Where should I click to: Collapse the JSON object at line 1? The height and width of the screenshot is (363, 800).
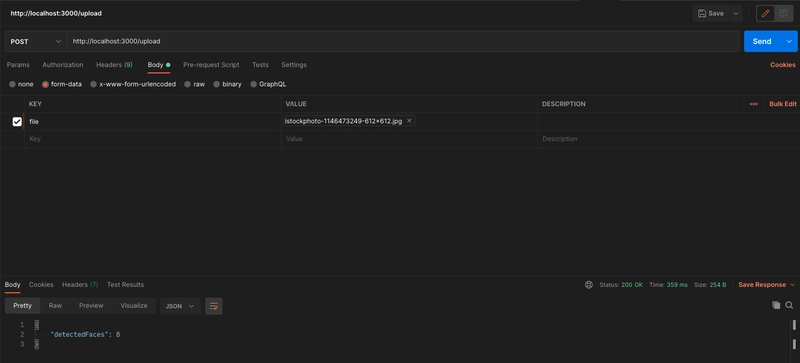pos(36,325)
